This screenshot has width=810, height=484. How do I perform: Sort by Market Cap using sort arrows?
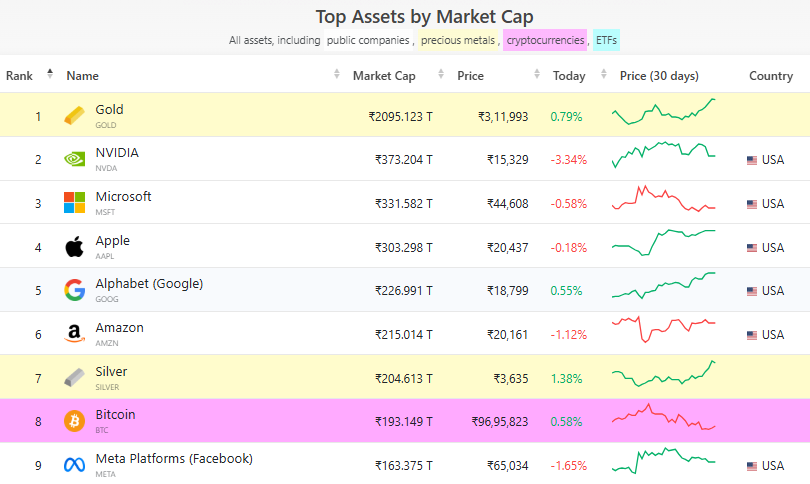click(441, 74)
